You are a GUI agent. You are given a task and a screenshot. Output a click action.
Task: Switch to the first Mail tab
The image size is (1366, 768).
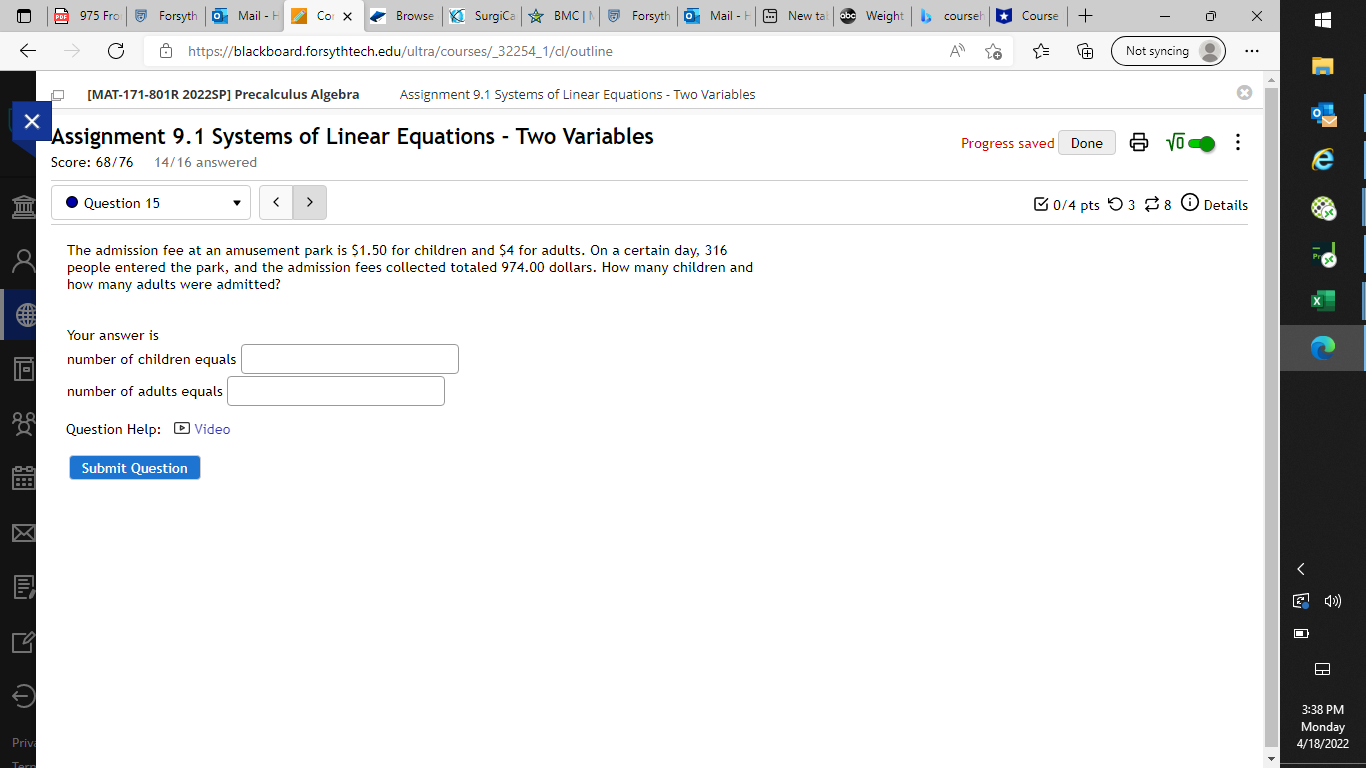pos(244,16)
